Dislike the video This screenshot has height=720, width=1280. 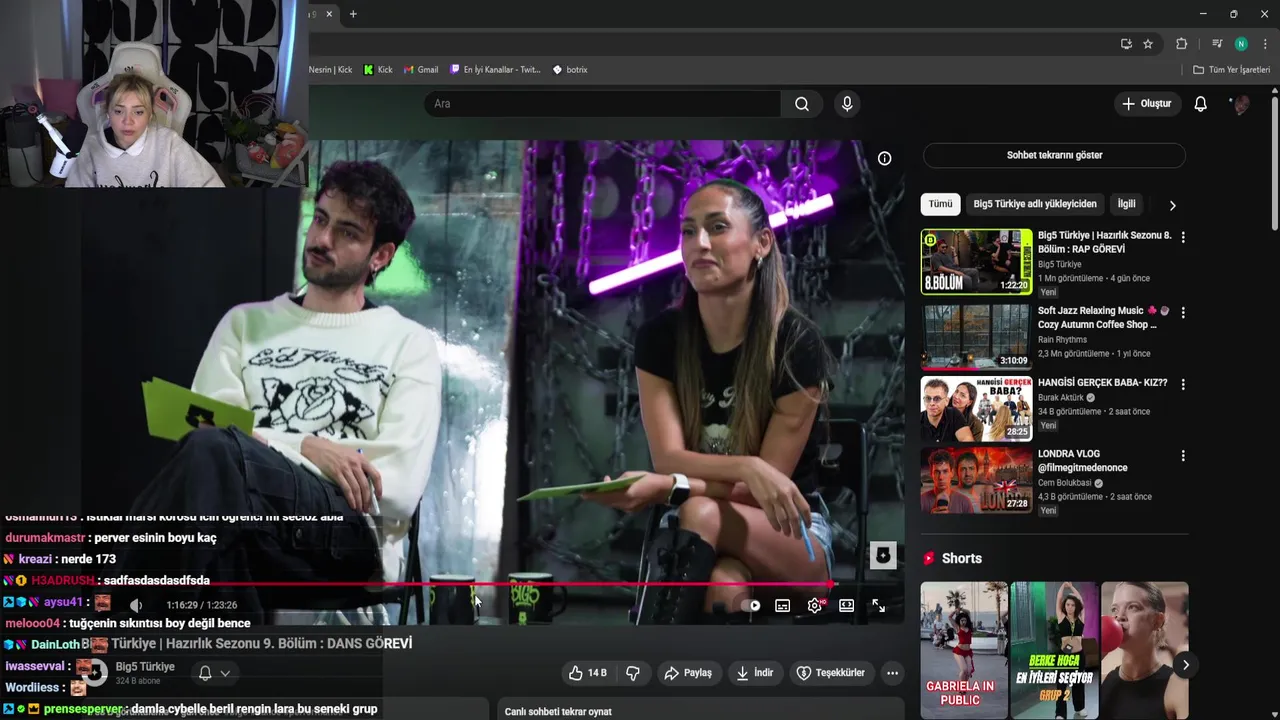[633, 673]
